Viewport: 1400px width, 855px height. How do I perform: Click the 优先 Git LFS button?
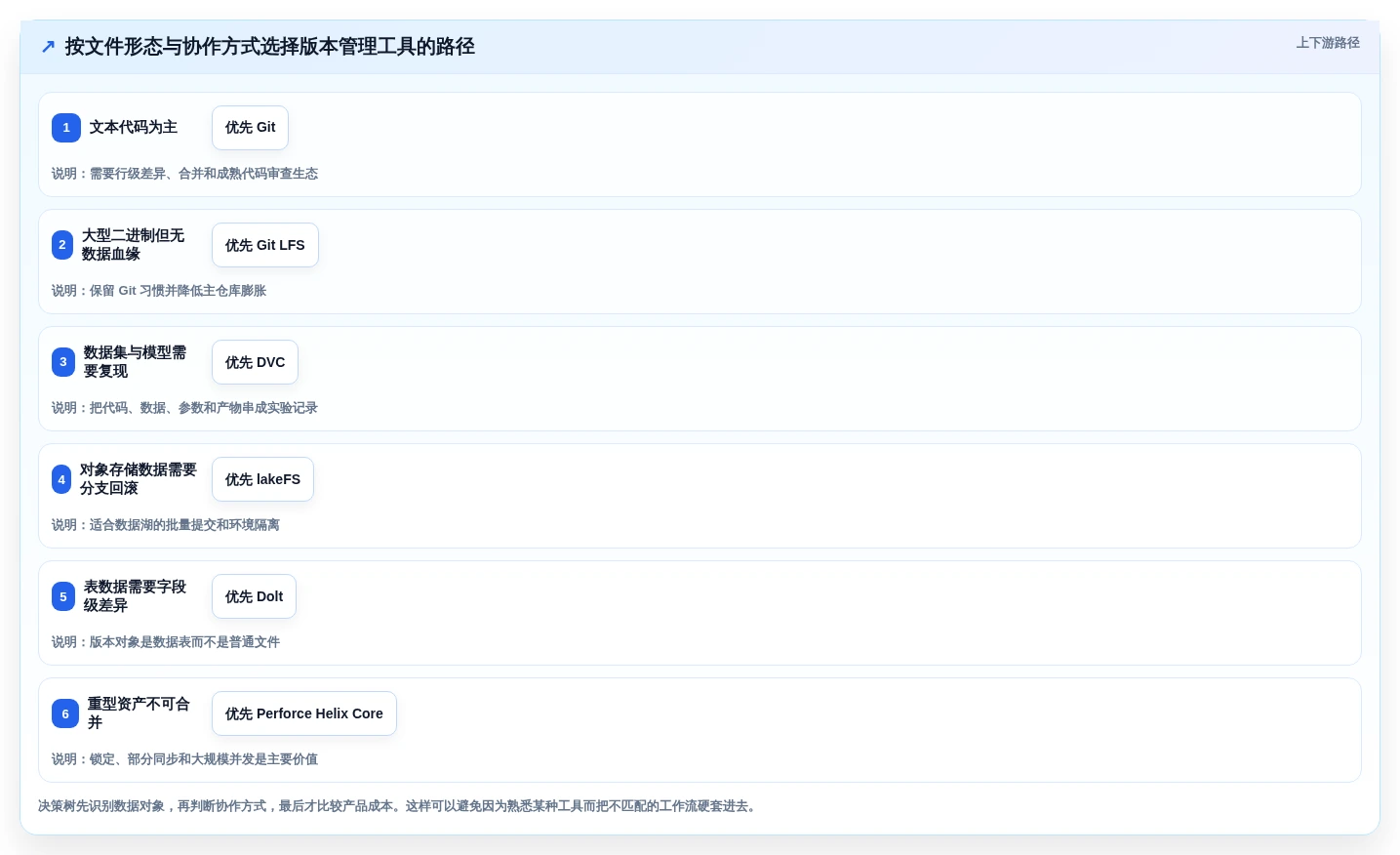[265, 245]
